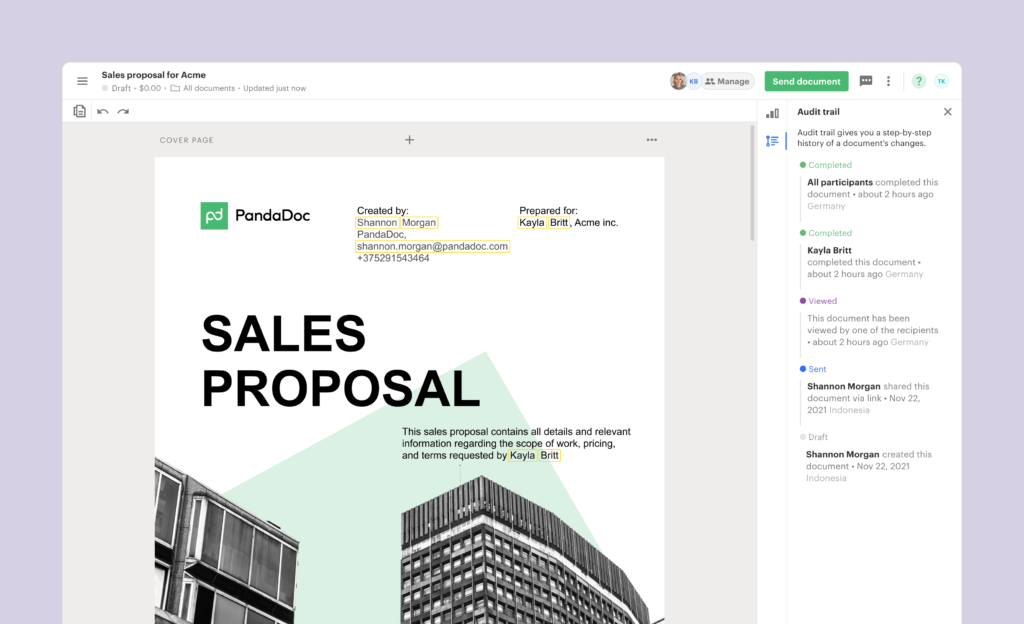This screenshot has width=1024, height=624.
Task: Select the Audit trail sidebar icon
Action: (x=772, y=141)
